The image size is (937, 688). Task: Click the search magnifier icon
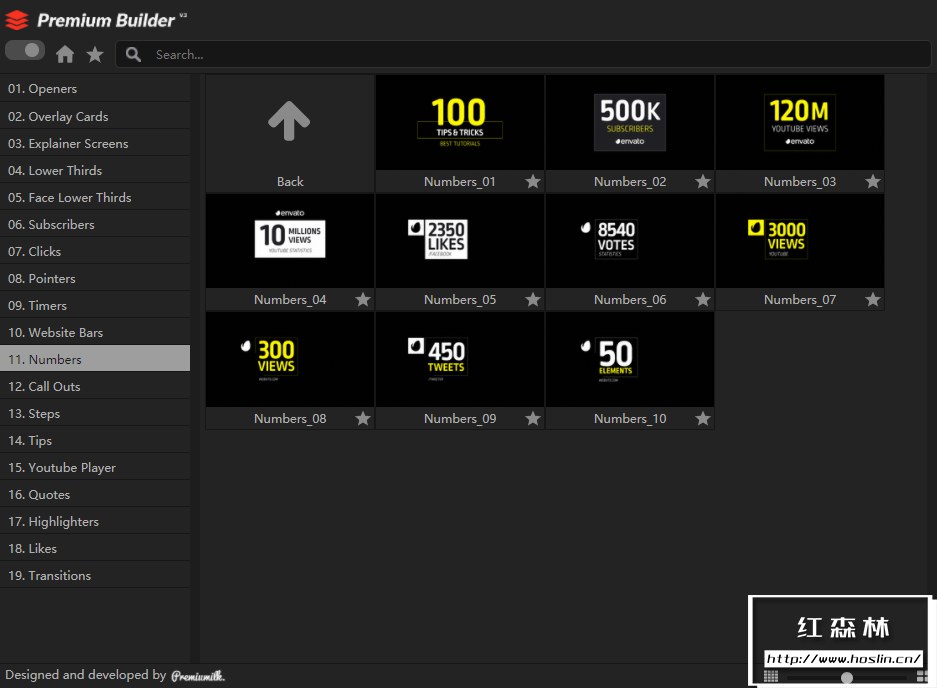coord(133,54)
